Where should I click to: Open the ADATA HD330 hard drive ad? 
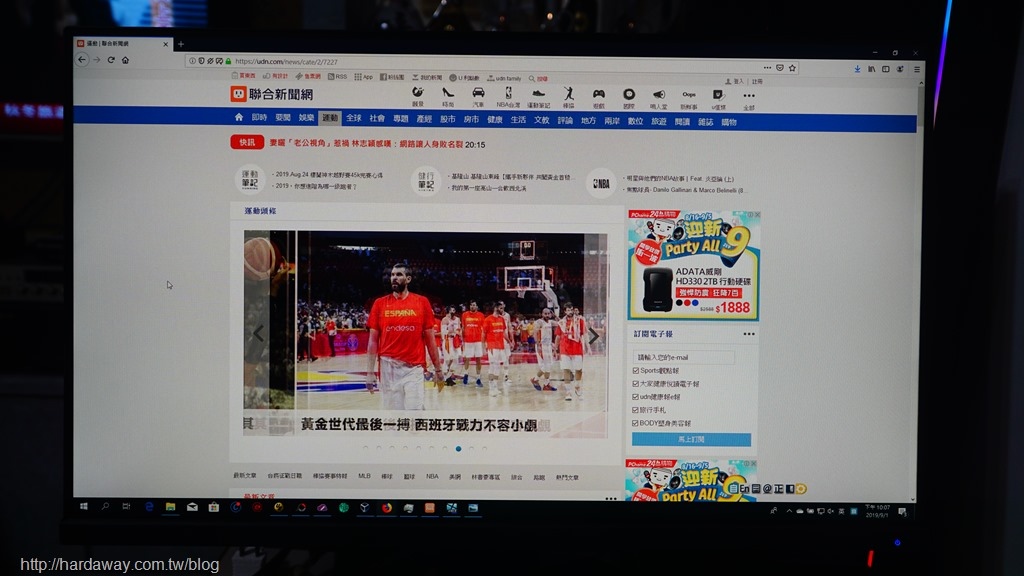(x=694, y=265)
